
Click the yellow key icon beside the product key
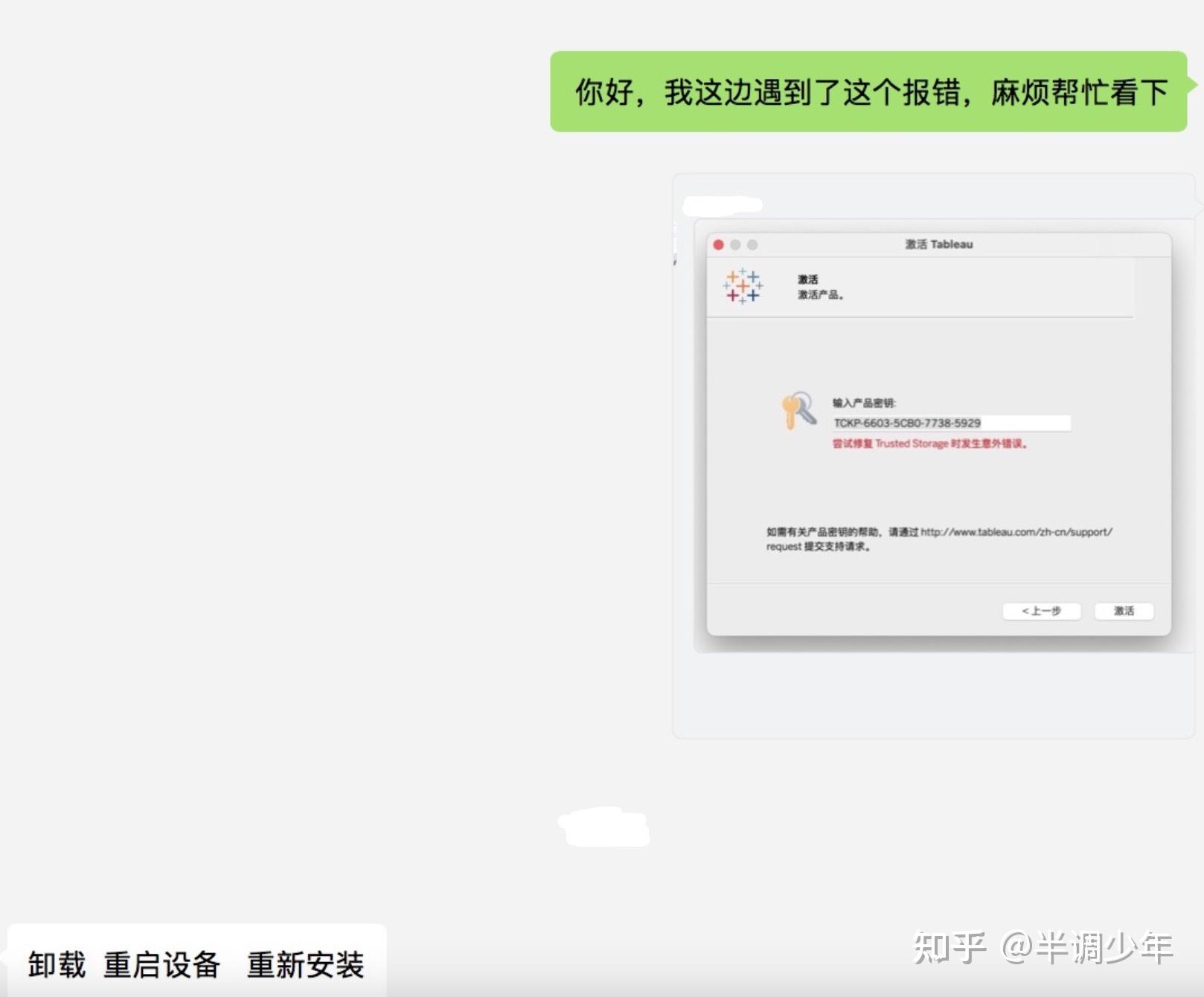791,413
